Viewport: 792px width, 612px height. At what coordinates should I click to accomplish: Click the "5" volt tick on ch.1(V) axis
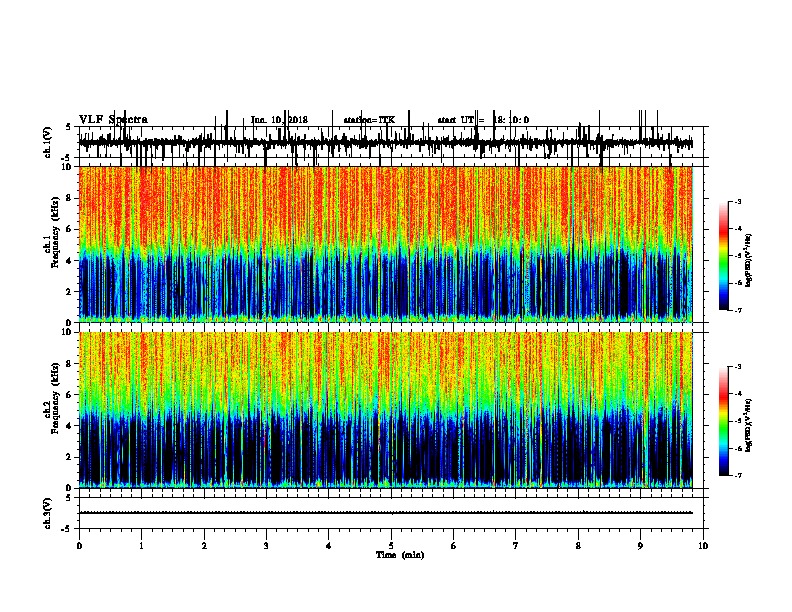(69, 127)
